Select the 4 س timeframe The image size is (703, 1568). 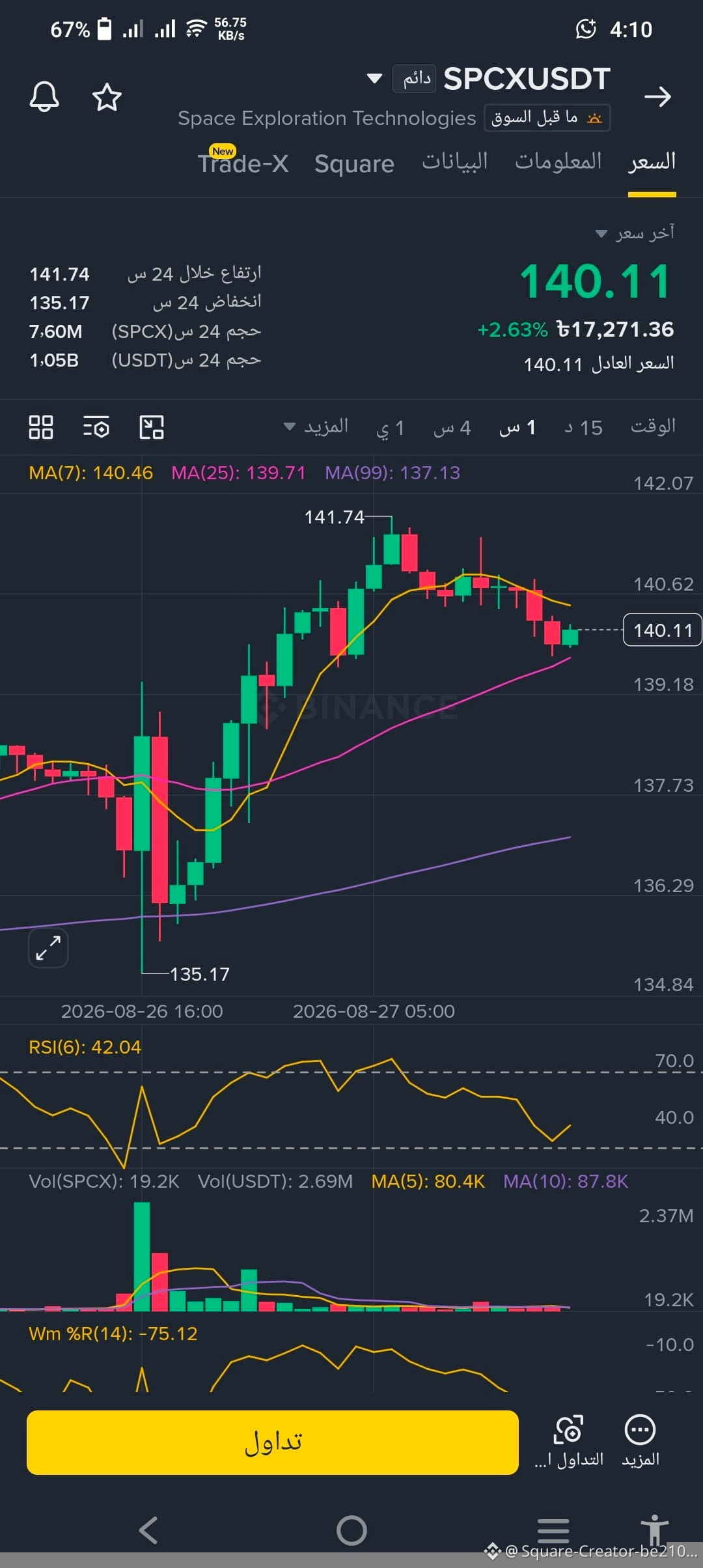[452, 428]
